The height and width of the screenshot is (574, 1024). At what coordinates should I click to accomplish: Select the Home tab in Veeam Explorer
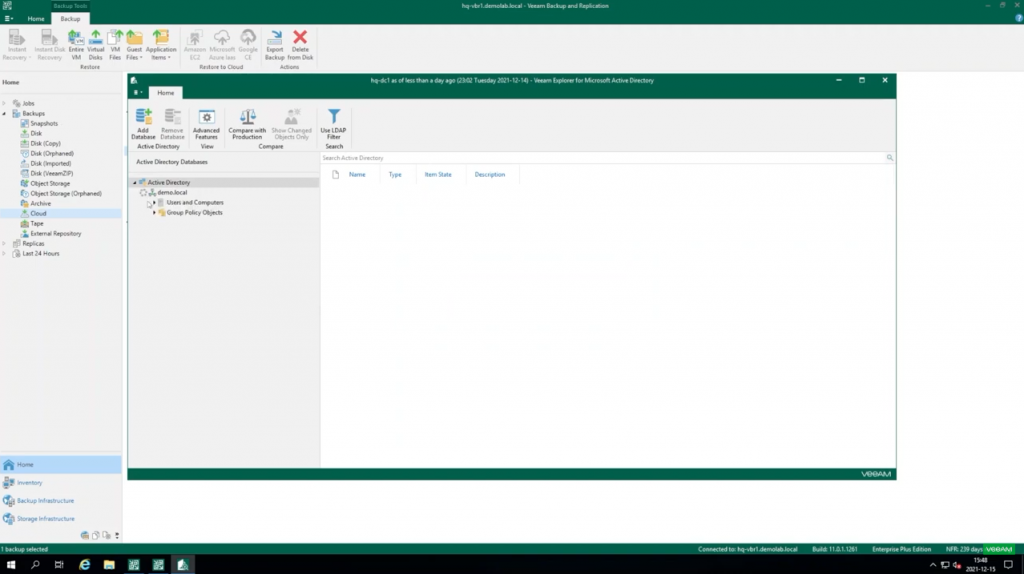click(165, 93)
